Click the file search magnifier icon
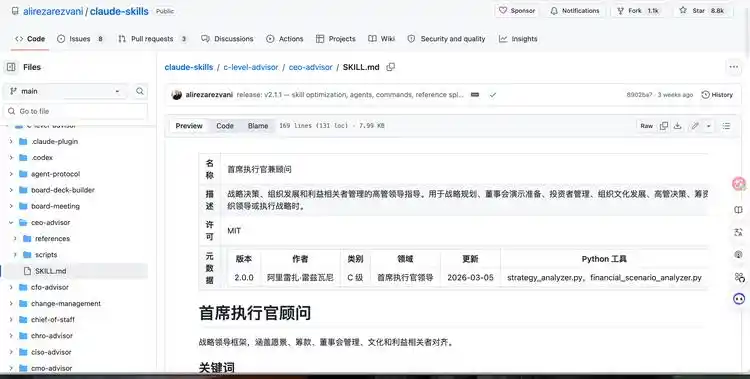This screenshot has width=750, height=379. pyautogui.click(x=140, y=91)
